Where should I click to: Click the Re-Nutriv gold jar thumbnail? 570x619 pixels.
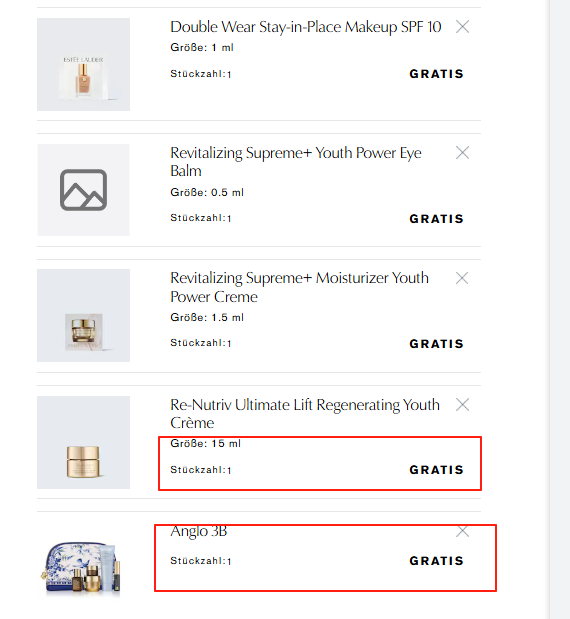point(83,442)
